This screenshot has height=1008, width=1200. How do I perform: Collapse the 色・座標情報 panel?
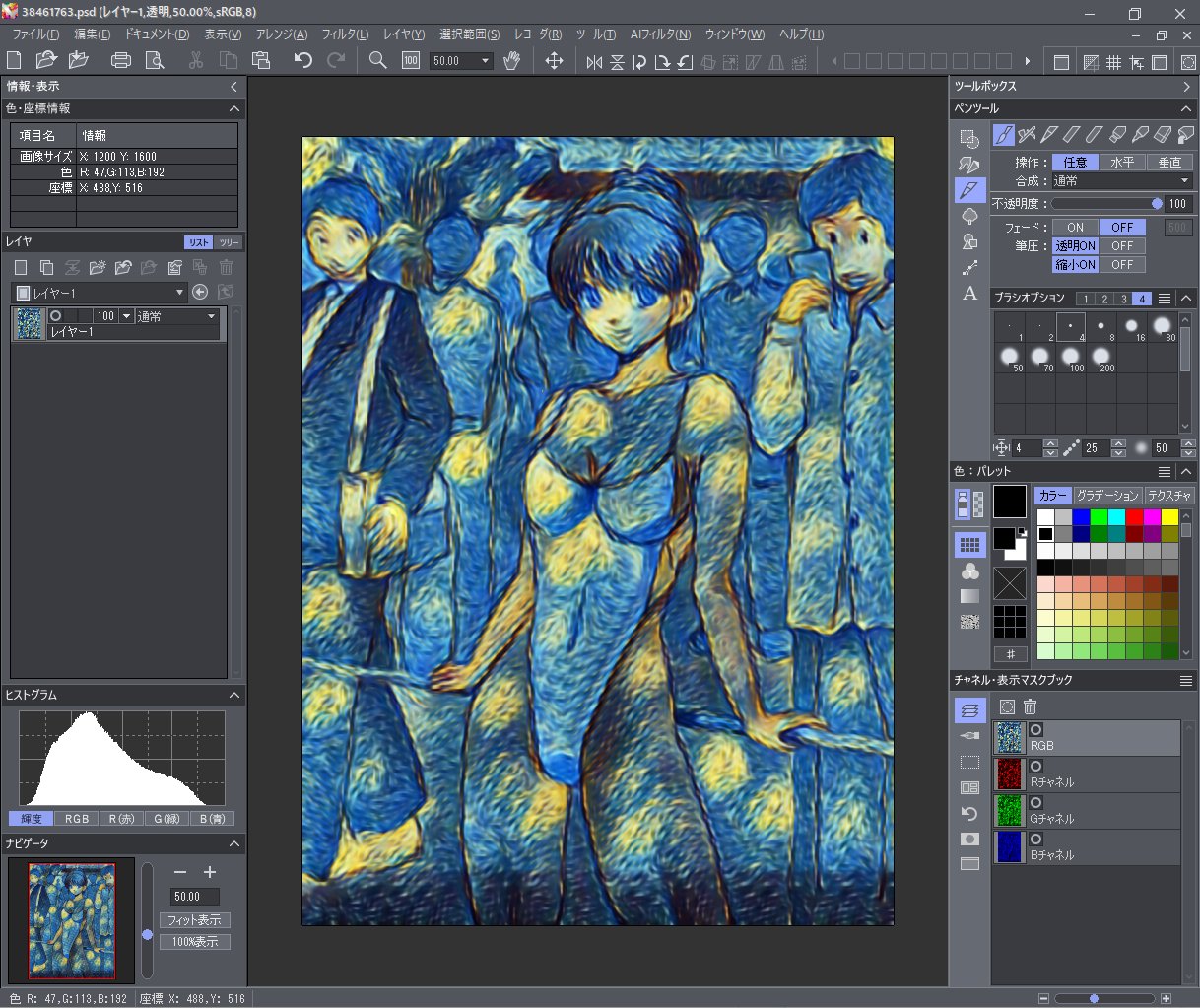(234, 108)
